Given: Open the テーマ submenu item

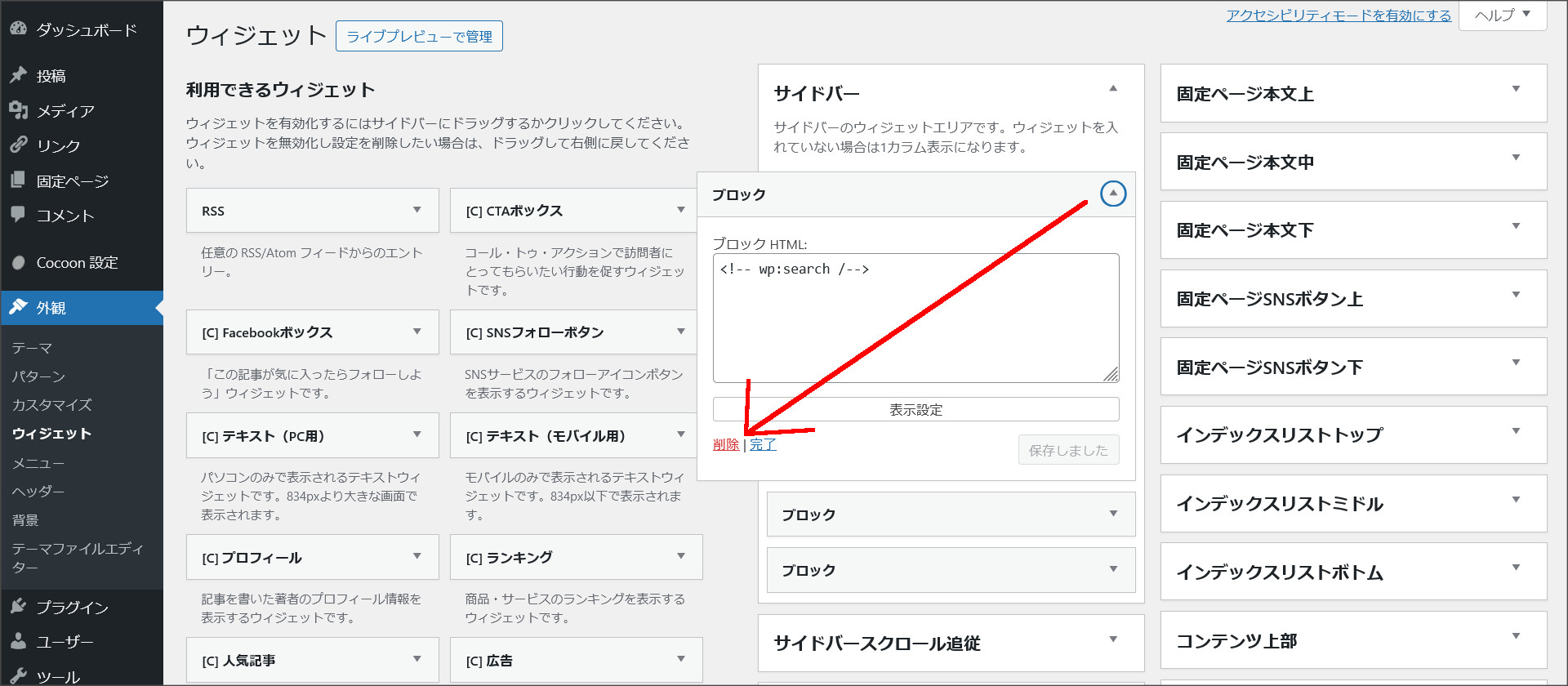Looking at the screenshot, I should point(32,348).
